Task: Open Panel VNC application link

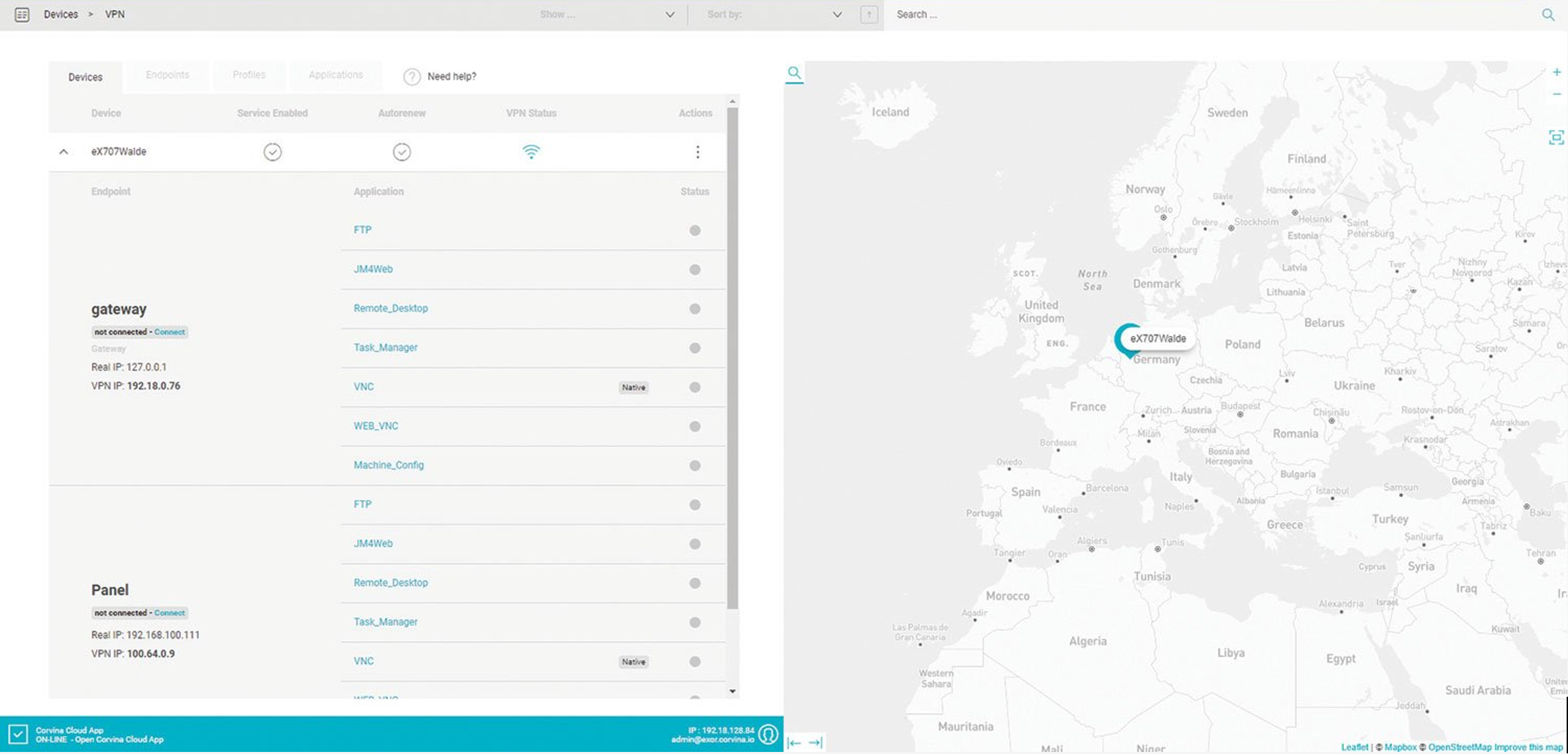Action: (363, 661)
